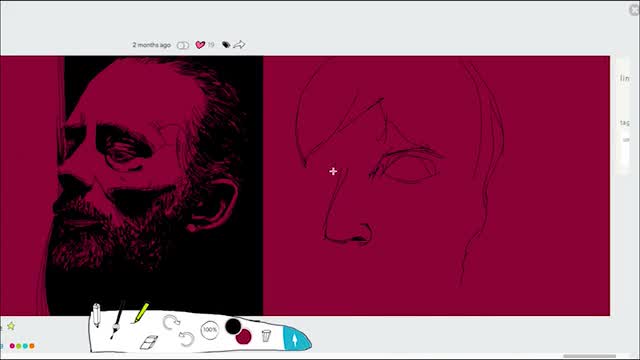The image size is (640, 360).
Task: Click the undo arrow in drawing toolbar
Action: [187, 339]
